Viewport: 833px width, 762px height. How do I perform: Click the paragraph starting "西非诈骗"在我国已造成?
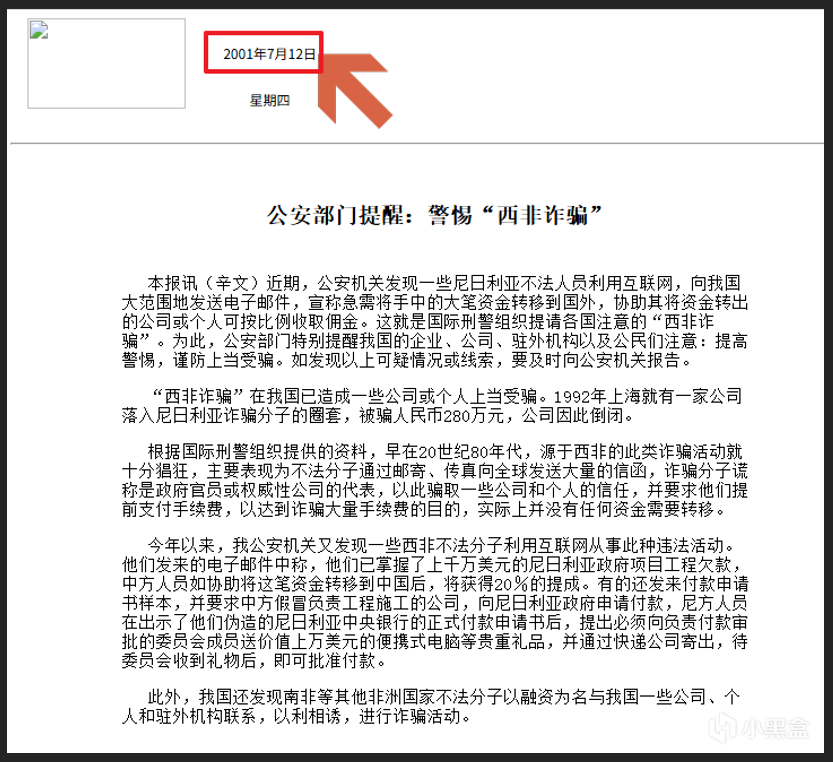click(432, 405)
